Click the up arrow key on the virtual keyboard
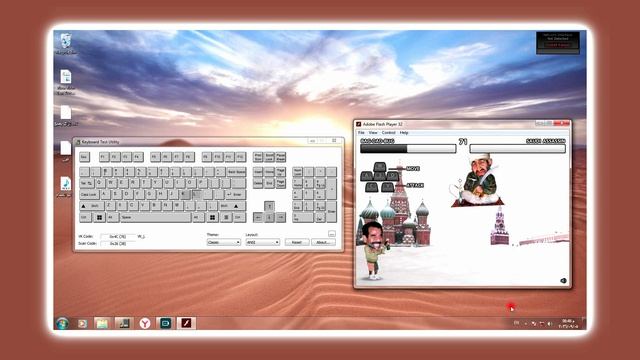This screenshot has width=640, height=360. [269, 206]
